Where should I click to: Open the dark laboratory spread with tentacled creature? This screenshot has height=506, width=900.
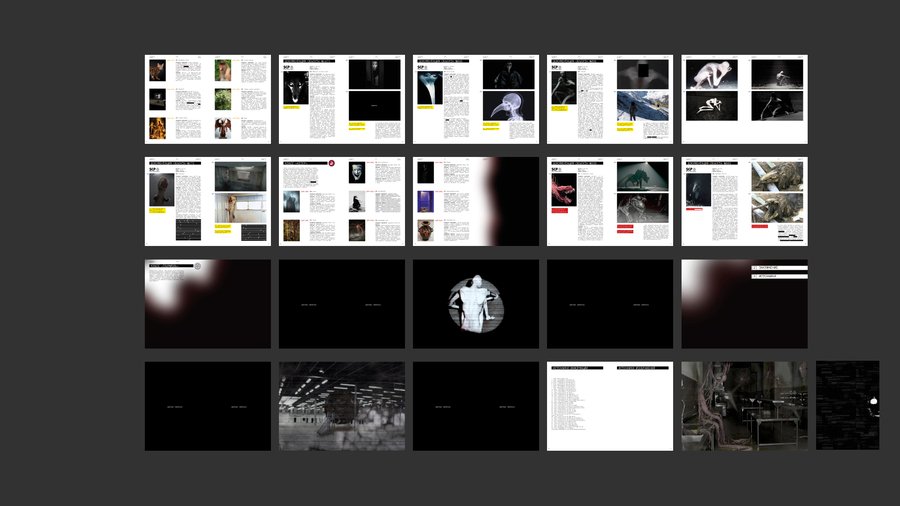[744, 406]
